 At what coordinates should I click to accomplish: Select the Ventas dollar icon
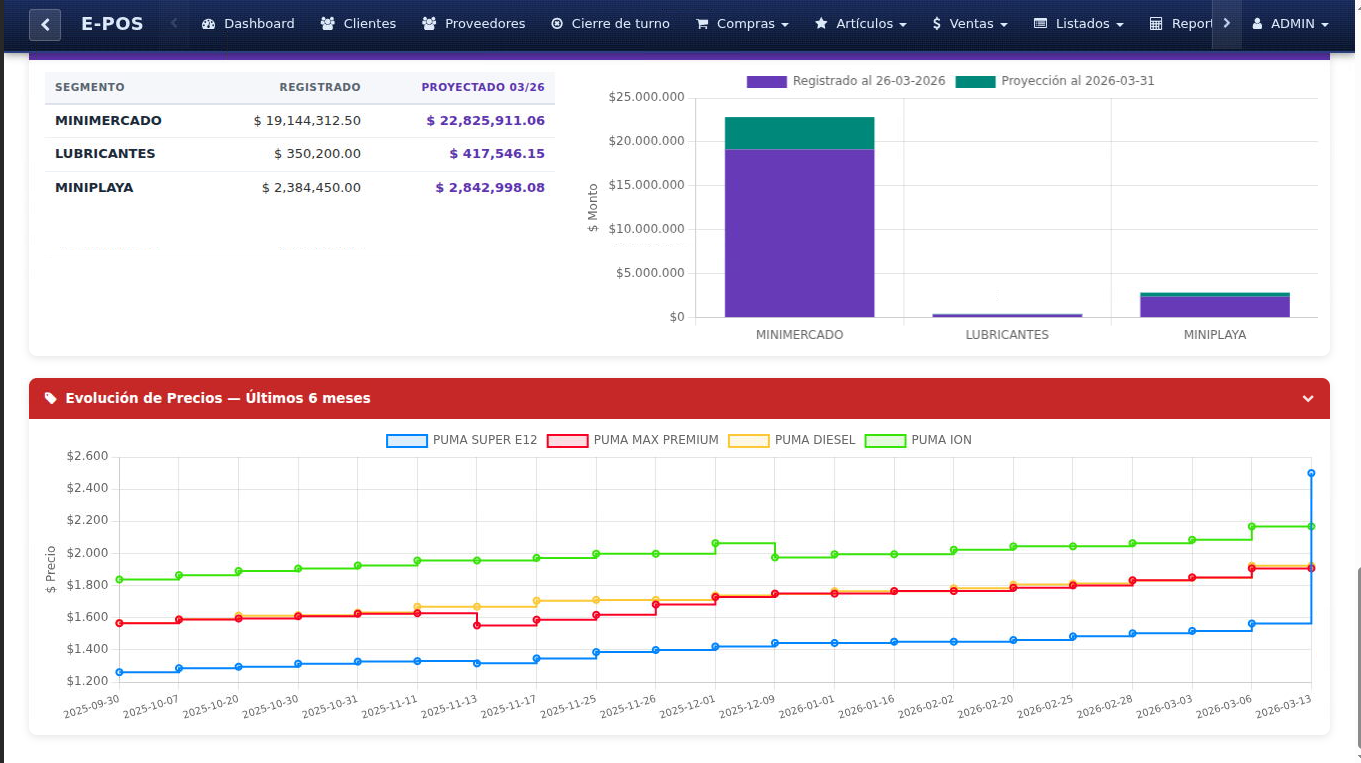point(938,24)
